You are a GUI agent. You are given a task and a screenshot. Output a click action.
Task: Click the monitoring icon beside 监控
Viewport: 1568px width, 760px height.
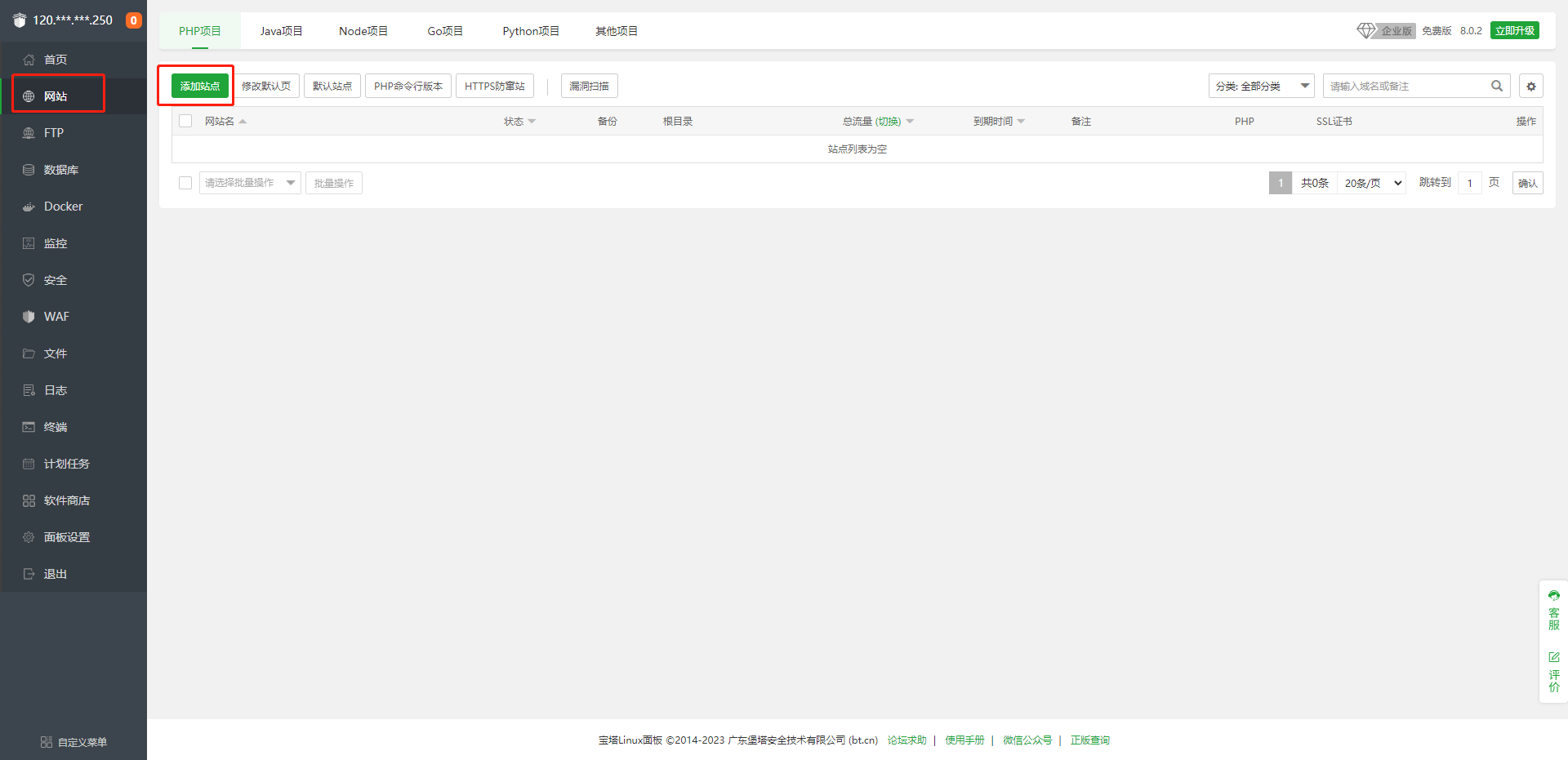(x=29, y=243)
